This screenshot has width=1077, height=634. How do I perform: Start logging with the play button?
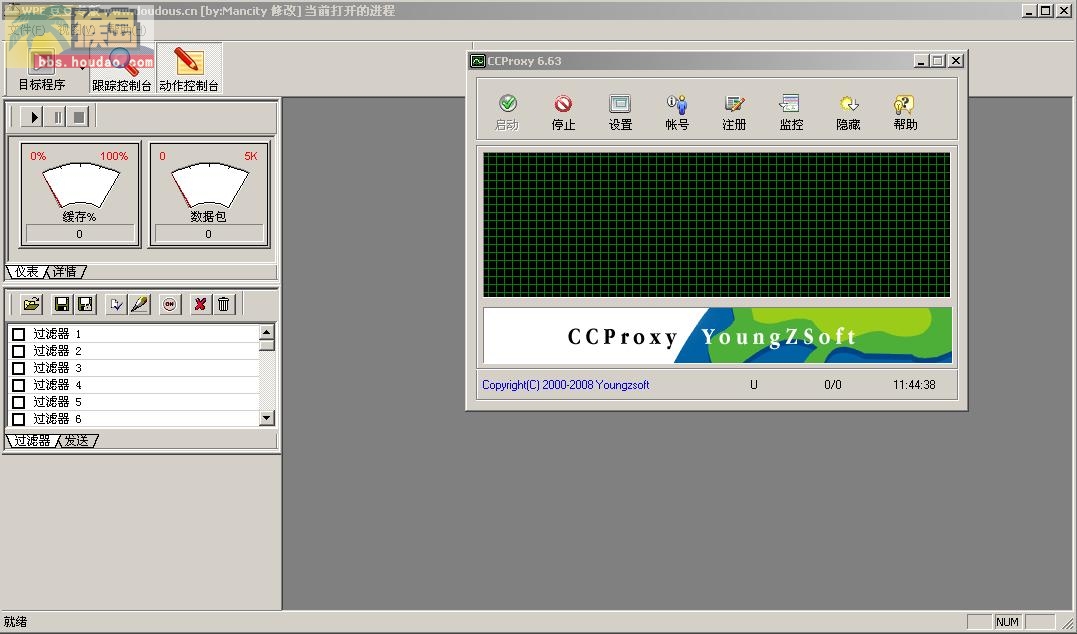[x=32, y=117]
